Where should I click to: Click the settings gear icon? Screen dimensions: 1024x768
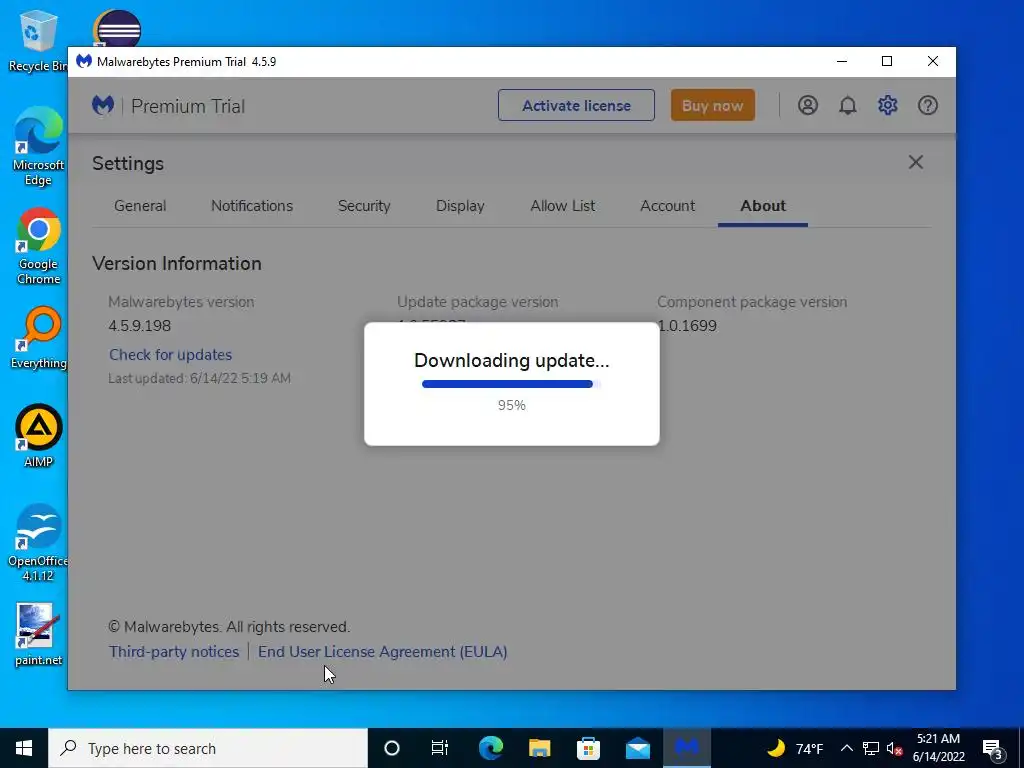(x=888, y=105)
